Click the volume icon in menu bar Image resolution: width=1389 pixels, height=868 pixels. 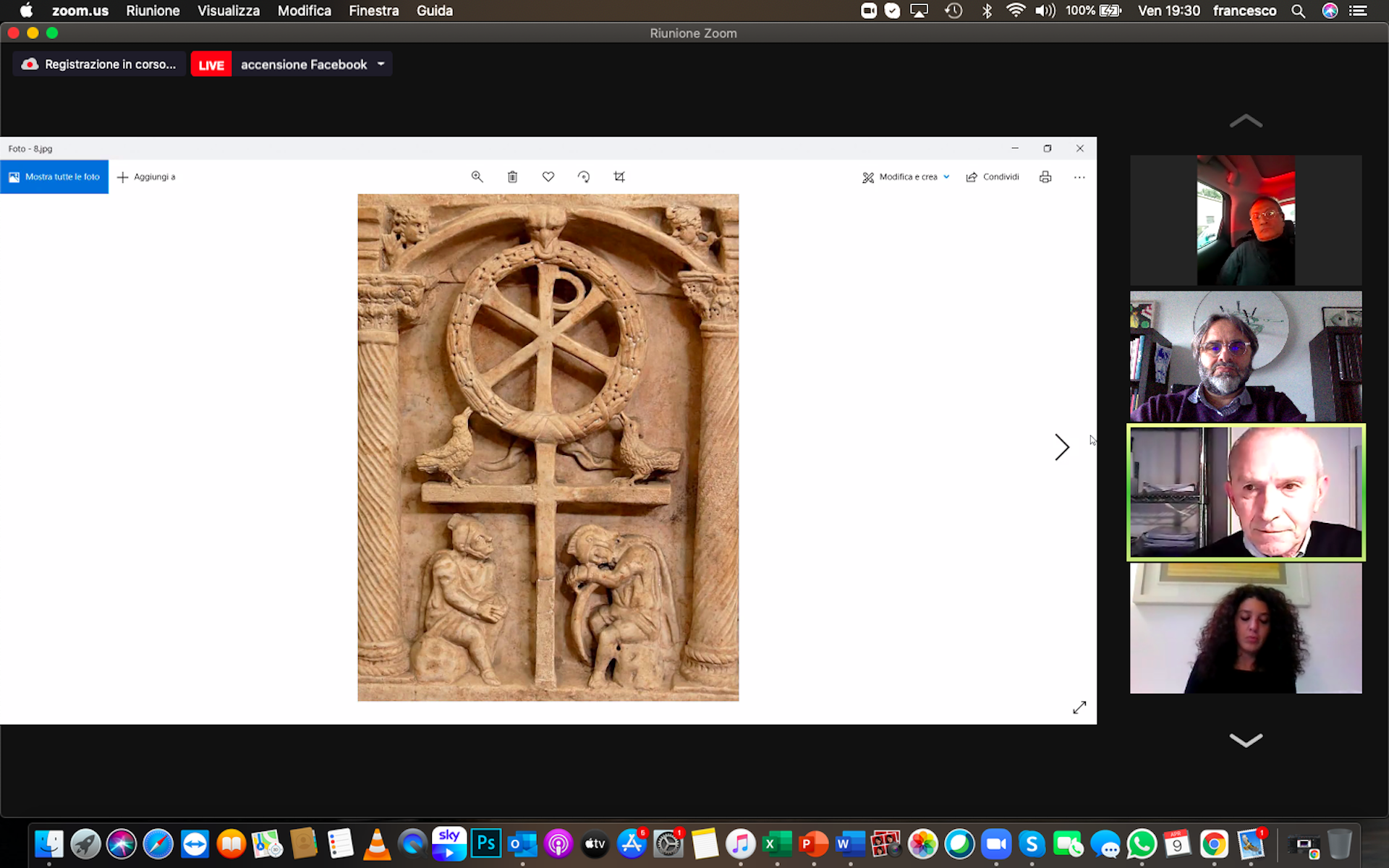coord(1045,11)
